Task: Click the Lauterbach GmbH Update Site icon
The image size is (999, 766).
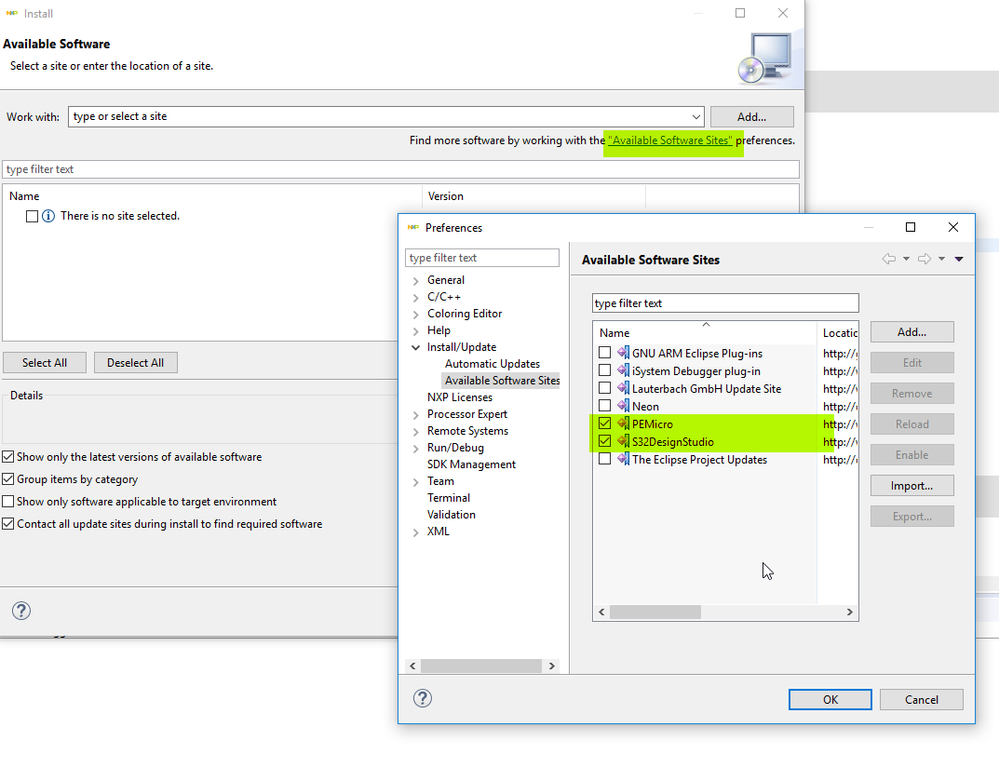Action: pos(623,388)
